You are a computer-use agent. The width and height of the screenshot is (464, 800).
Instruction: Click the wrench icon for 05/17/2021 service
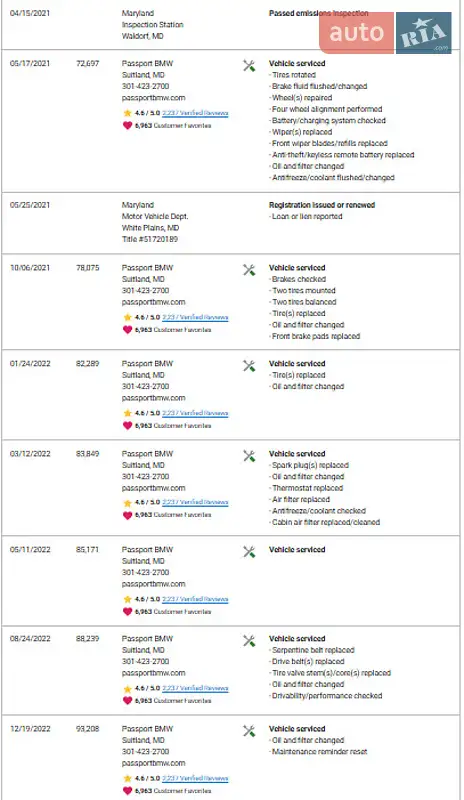click(x=249, y=66)
